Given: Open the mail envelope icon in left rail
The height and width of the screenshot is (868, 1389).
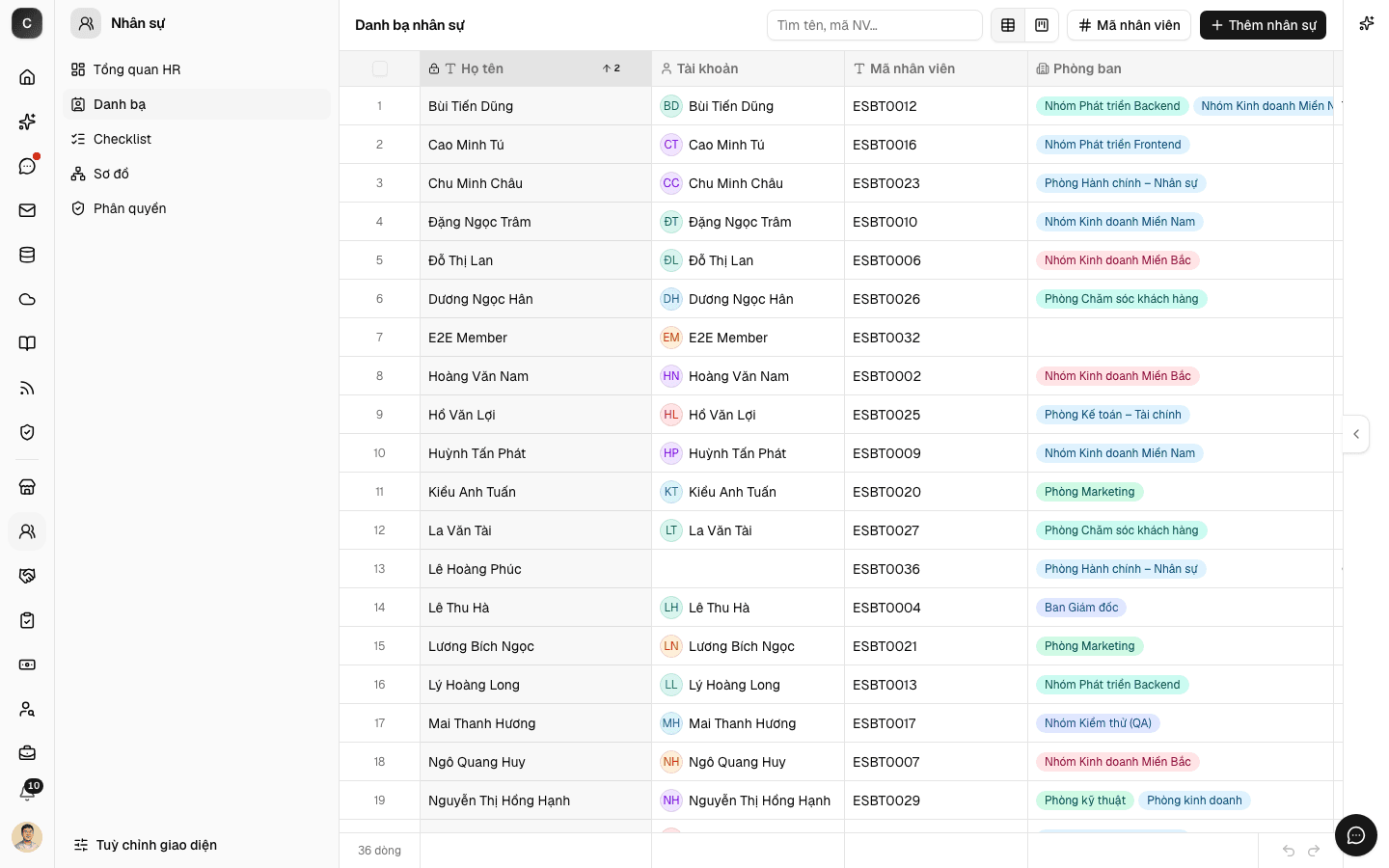Looking at the screenshot, I should pyautogui.click(x=27, y=210).
